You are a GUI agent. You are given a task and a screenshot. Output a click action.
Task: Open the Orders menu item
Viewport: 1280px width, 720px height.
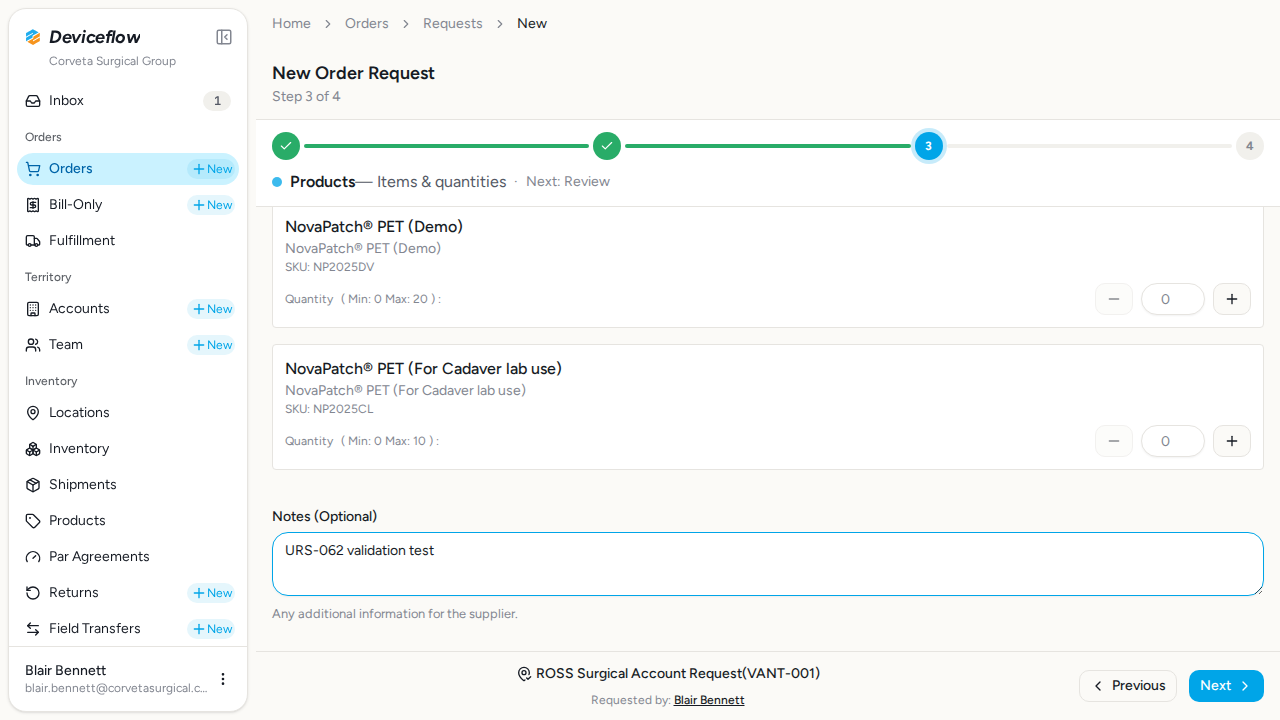[x=128, y=169]
